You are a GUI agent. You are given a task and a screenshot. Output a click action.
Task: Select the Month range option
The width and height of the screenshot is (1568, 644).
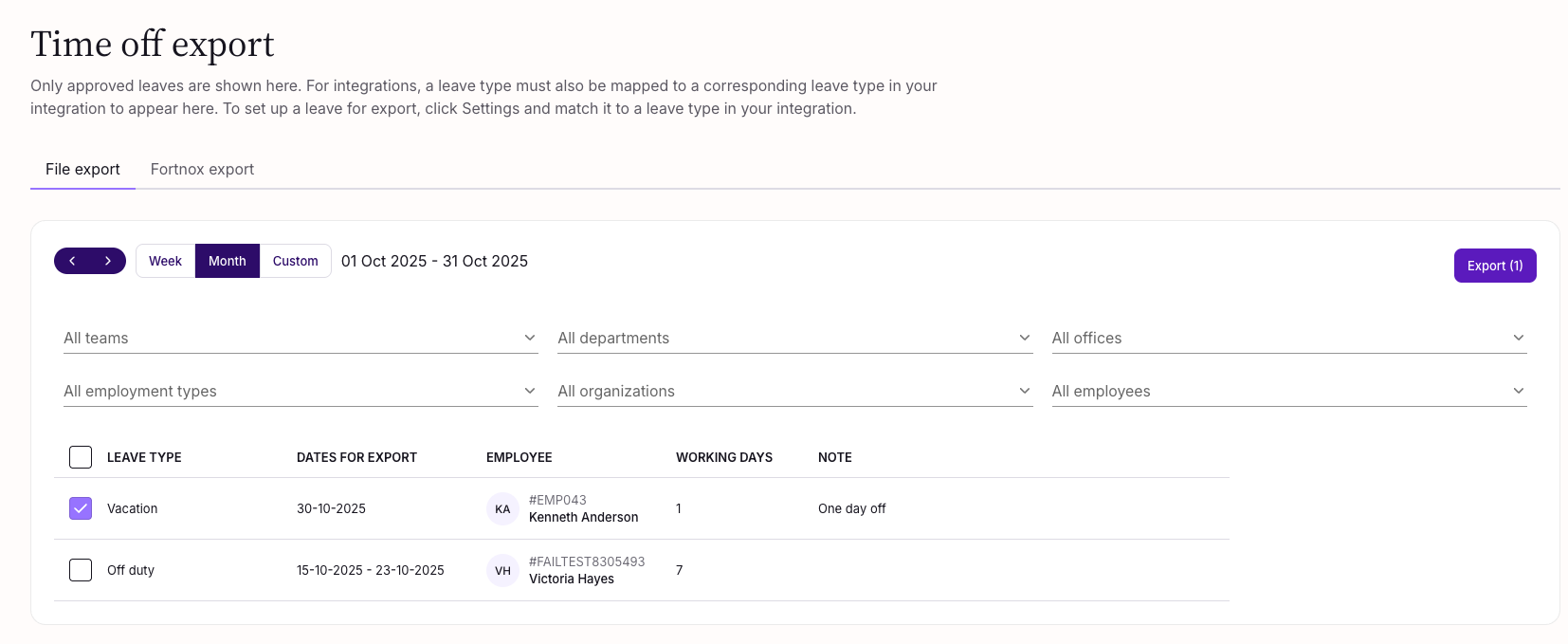pyautogui.click(x=228, y=261)
